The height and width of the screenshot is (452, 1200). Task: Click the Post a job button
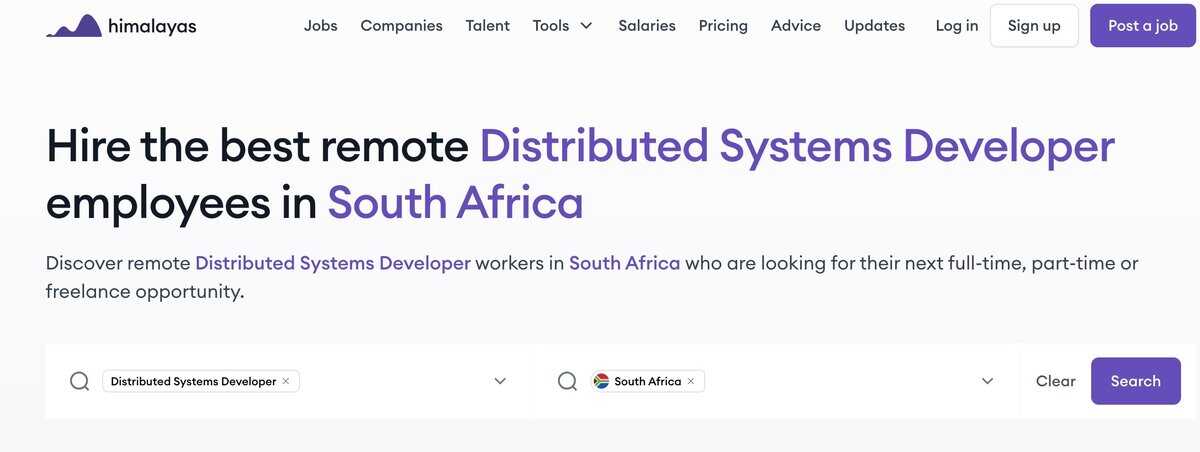click(x=1142, y=26)
